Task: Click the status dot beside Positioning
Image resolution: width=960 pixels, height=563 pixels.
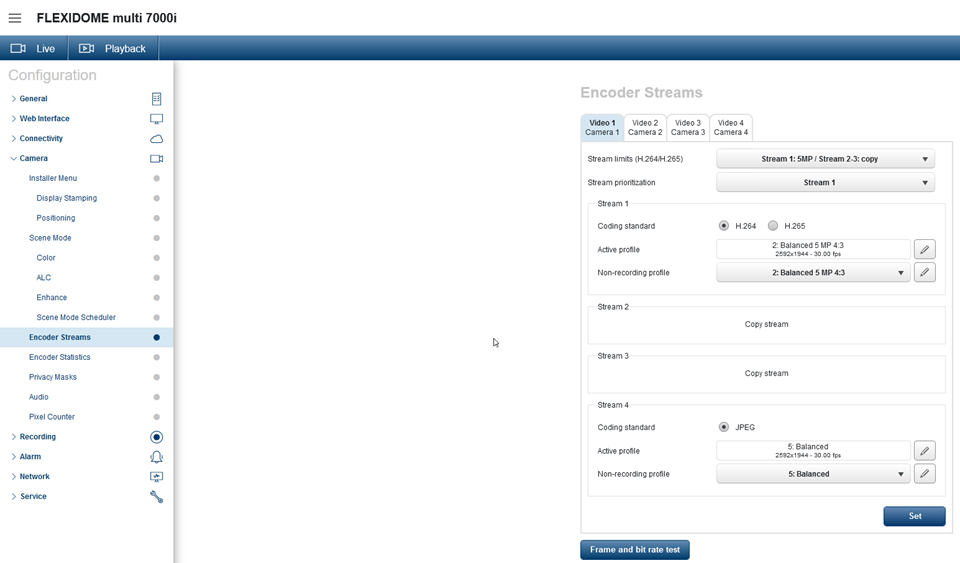Action: [x=157, y=218]
